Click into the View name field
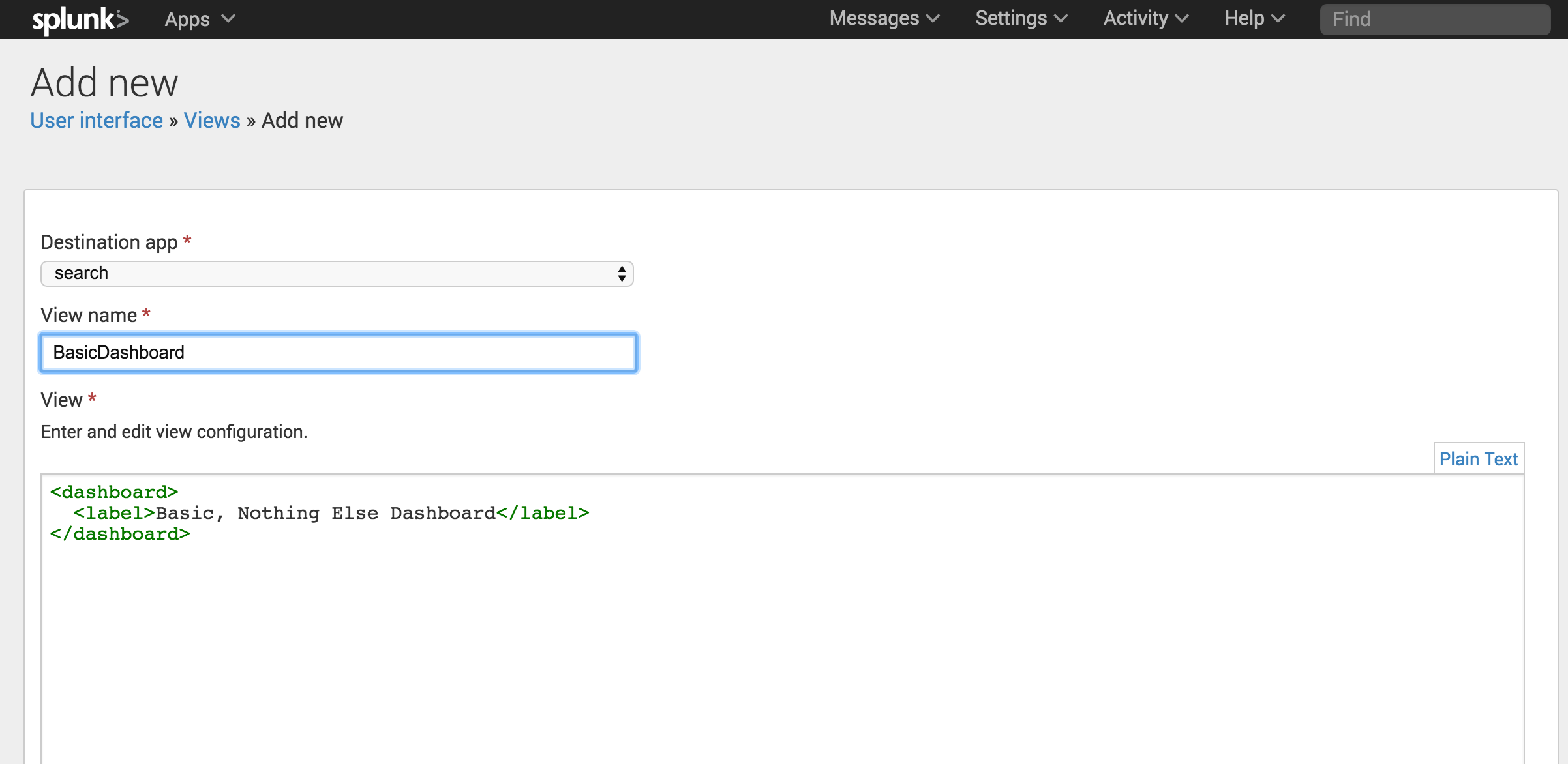The height and width of the screenshot is (764, 1568). (338, 353)
